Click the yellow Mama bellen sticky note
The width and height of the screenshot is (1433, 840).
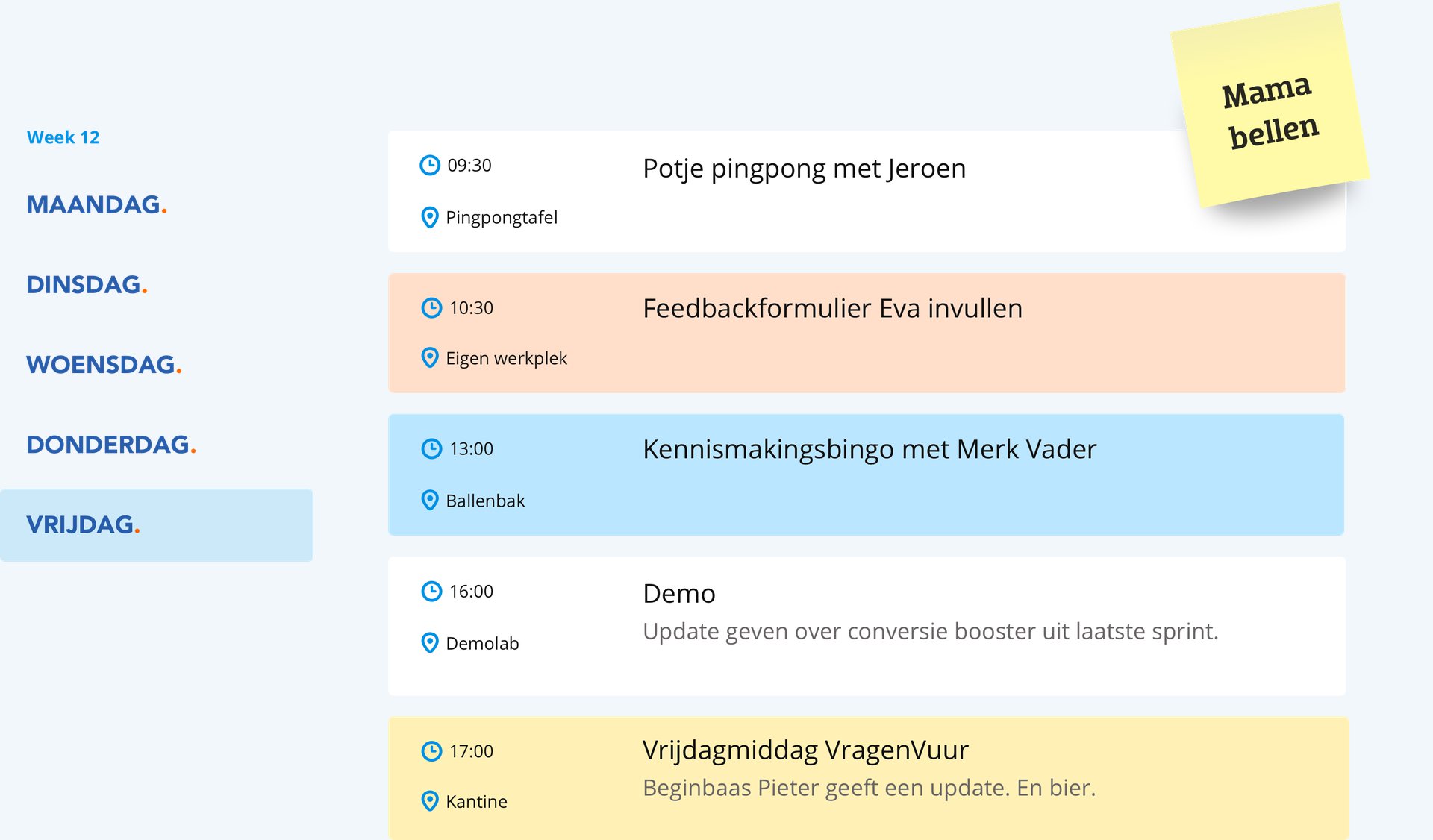1270,110
